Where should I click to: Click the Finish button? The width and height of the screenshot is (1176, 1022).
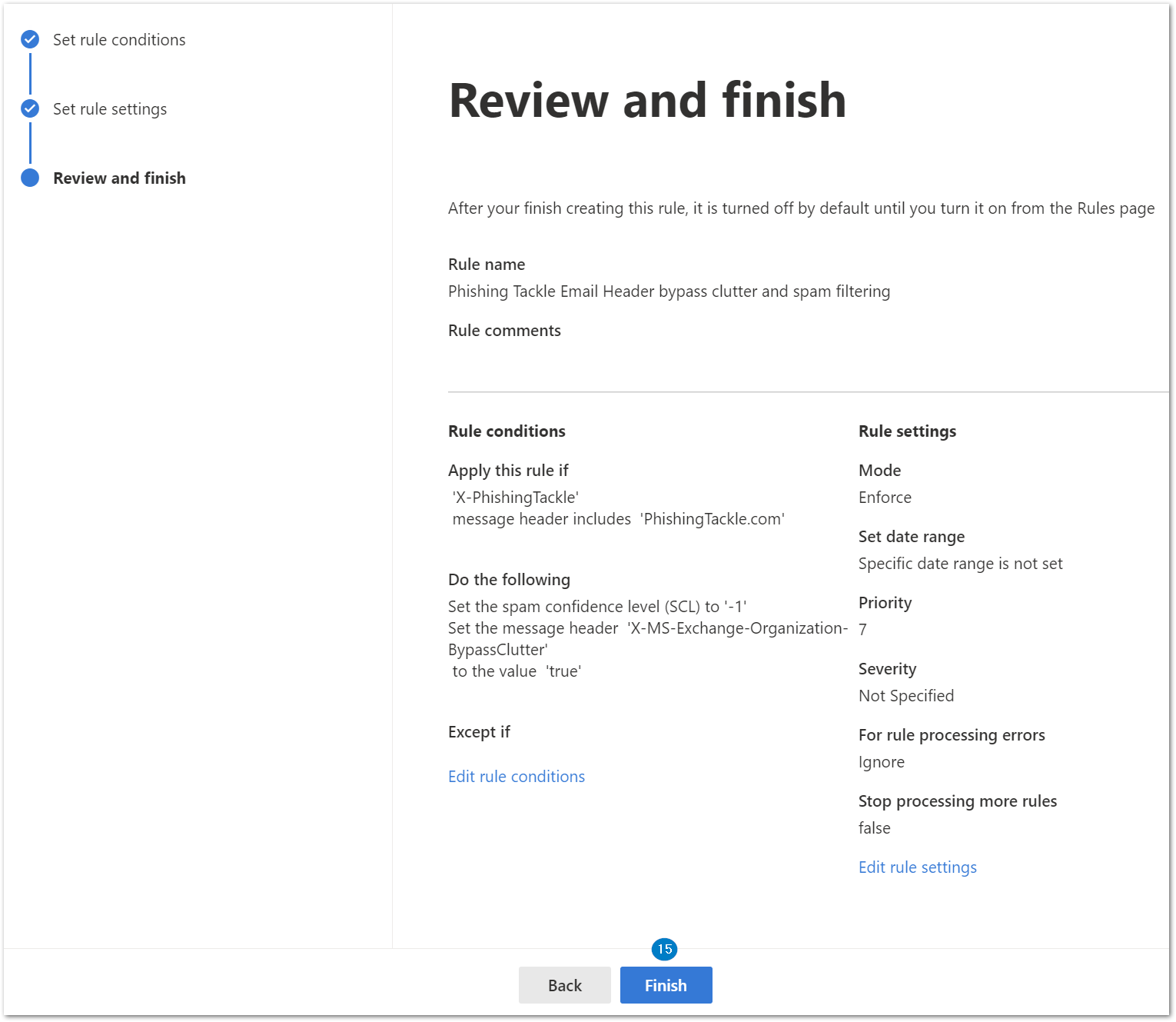666,985
